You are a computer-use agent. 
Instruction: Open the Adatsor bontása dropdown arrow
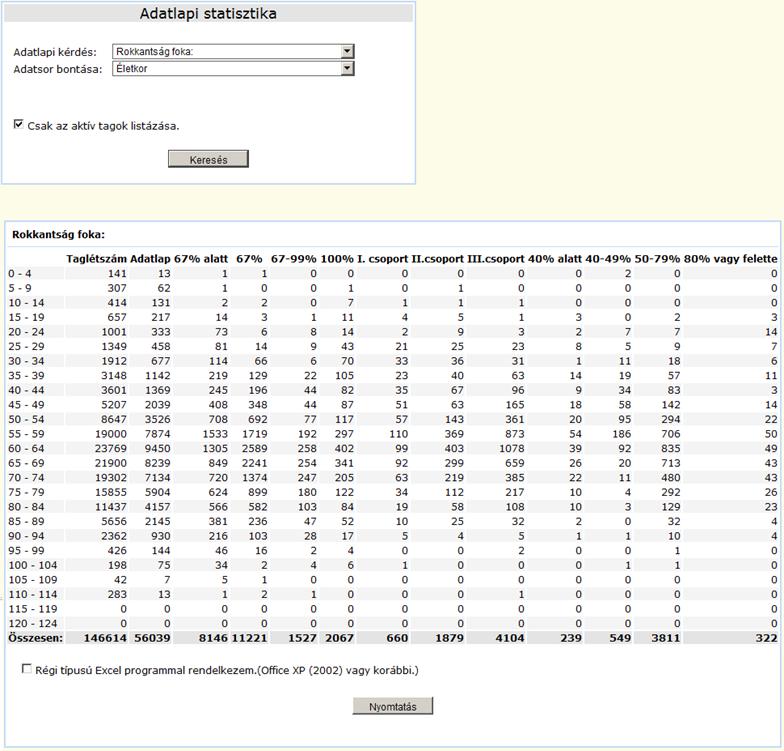click(347, 68)
